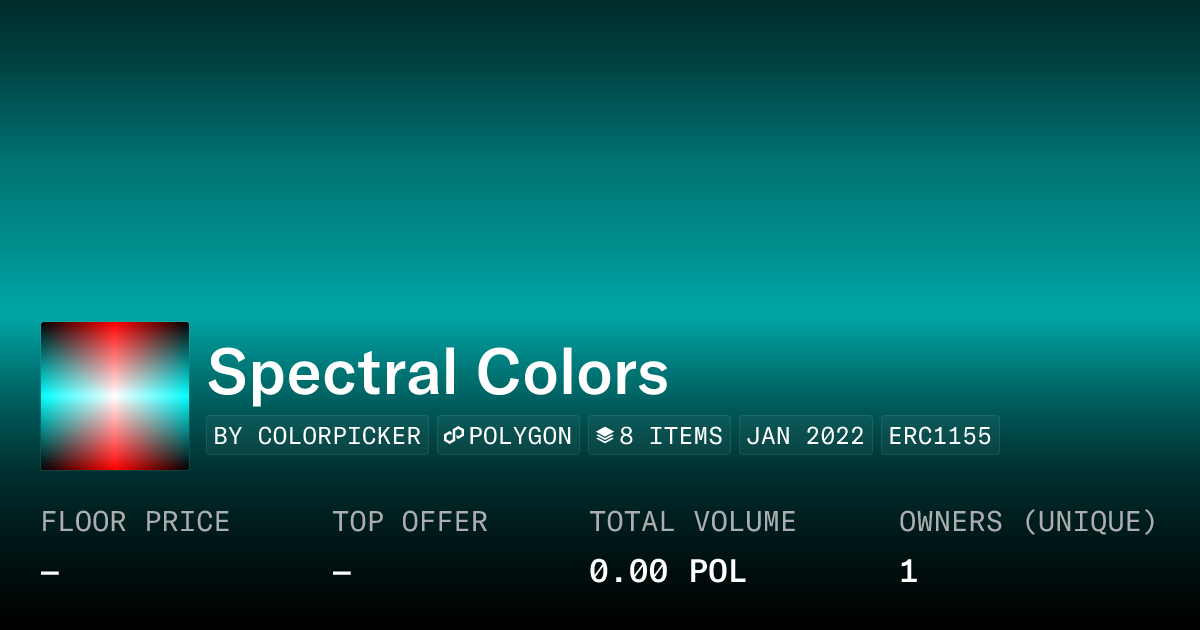Click the FLOOR PRICE label
Viewport: 1200px width, 630px height.
[135, 522]
